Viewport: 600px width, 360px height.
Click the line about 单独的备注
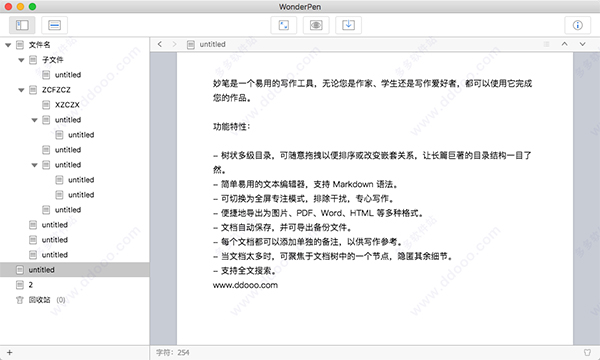(x=308, y=242)
